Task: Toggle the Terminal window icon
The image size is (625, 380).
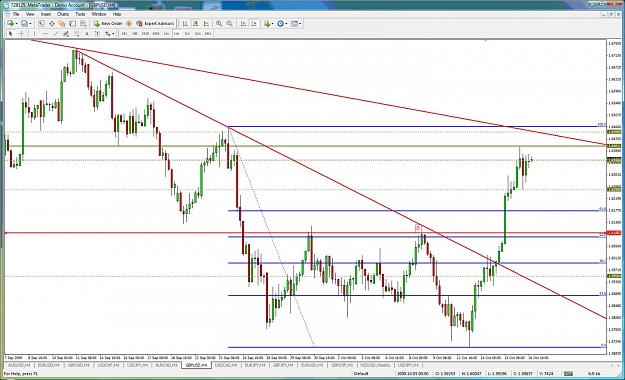Action: (73, 24)
